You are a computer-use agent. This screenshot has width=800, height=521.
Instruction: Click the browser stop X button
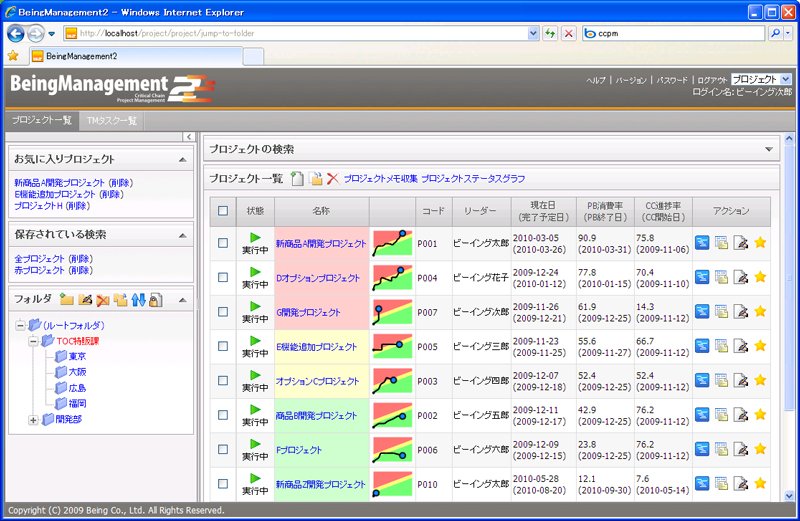point(568,34)
